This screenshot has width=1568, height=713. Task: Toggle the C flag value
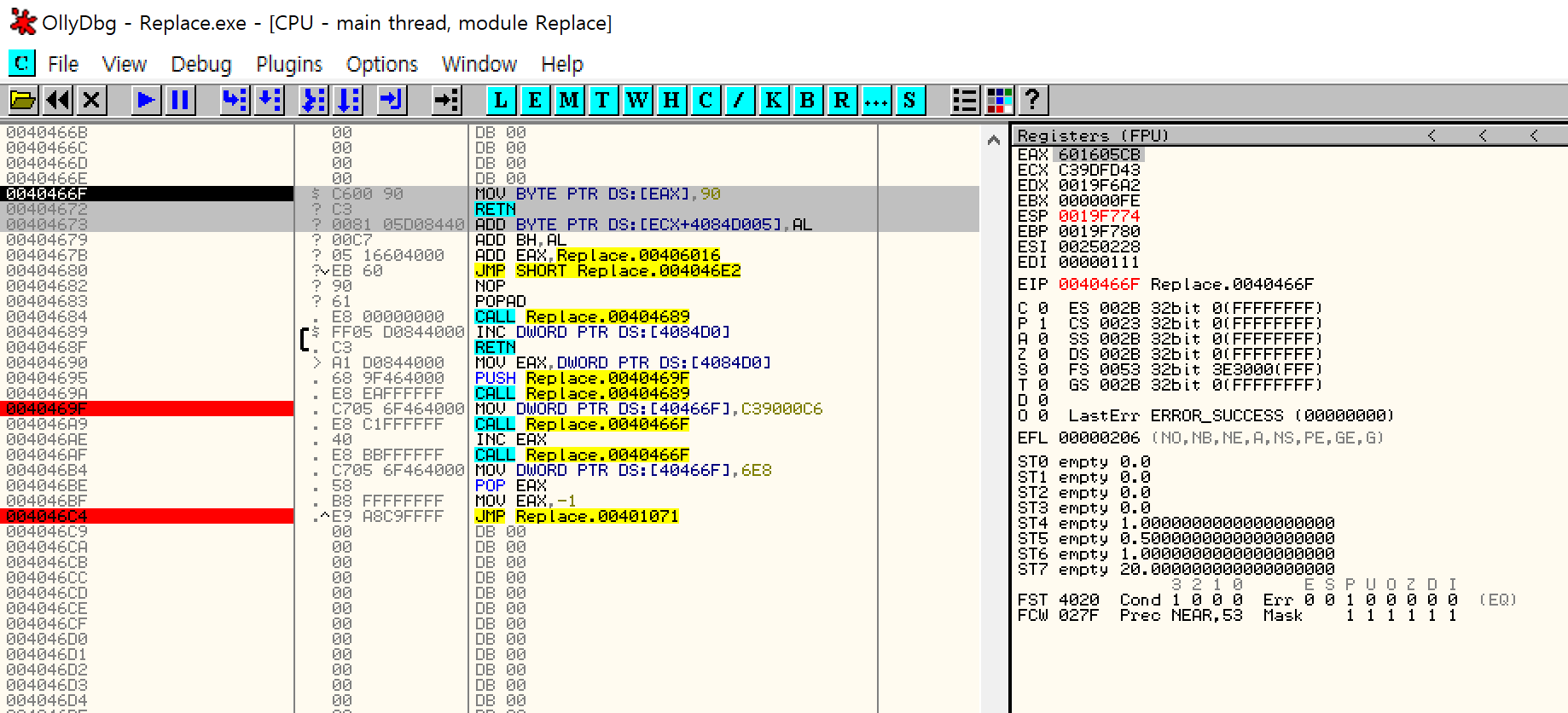click(x=1042, y=308)
